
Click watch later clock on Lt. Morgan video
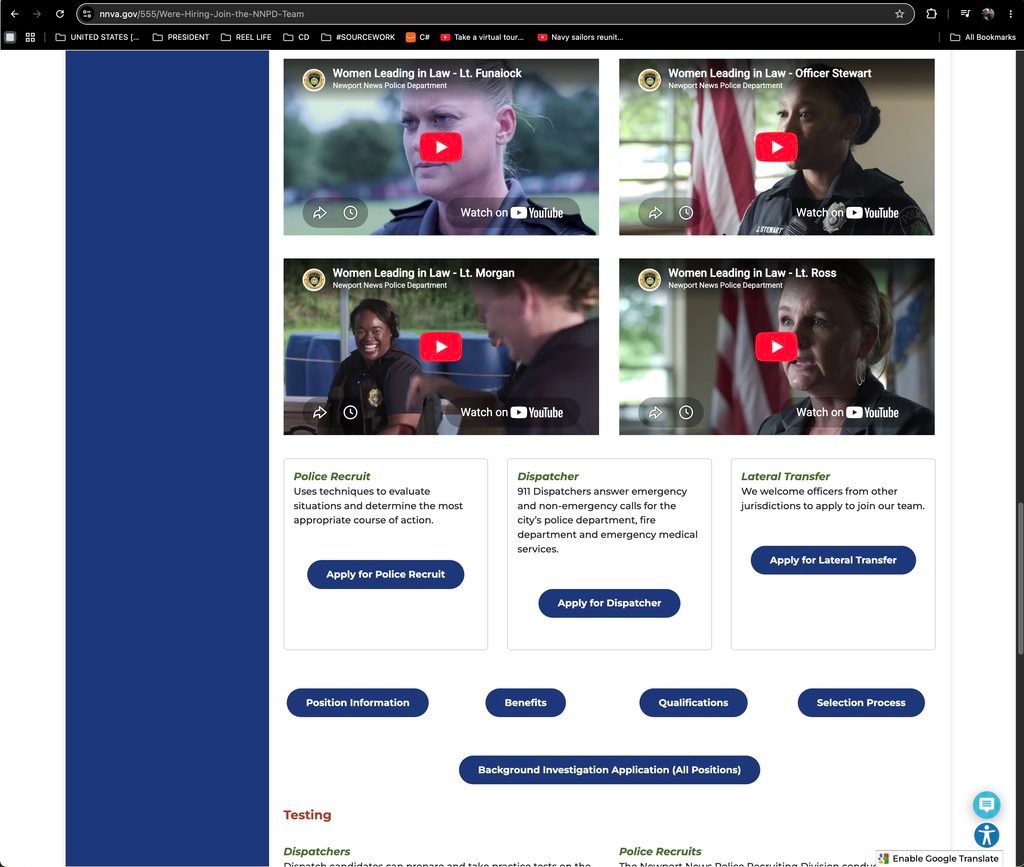(351, 413)
